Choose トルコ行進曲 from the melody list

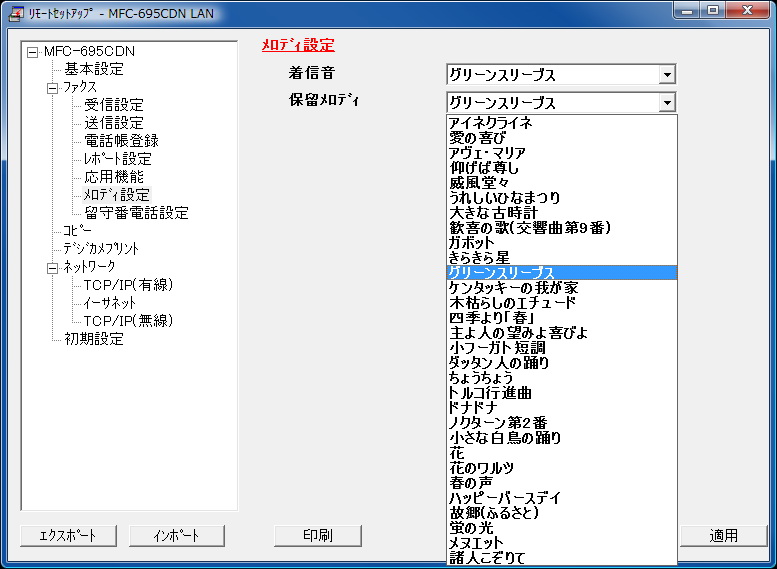[x=561, y=393]
